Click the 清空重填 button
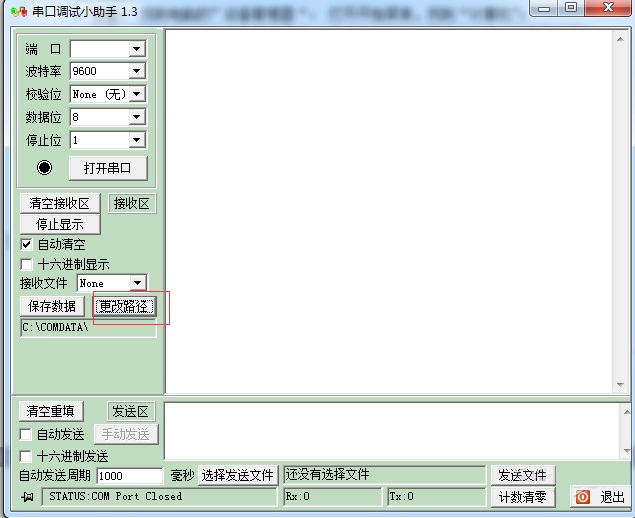635x518 pixels. coord(51,411)
